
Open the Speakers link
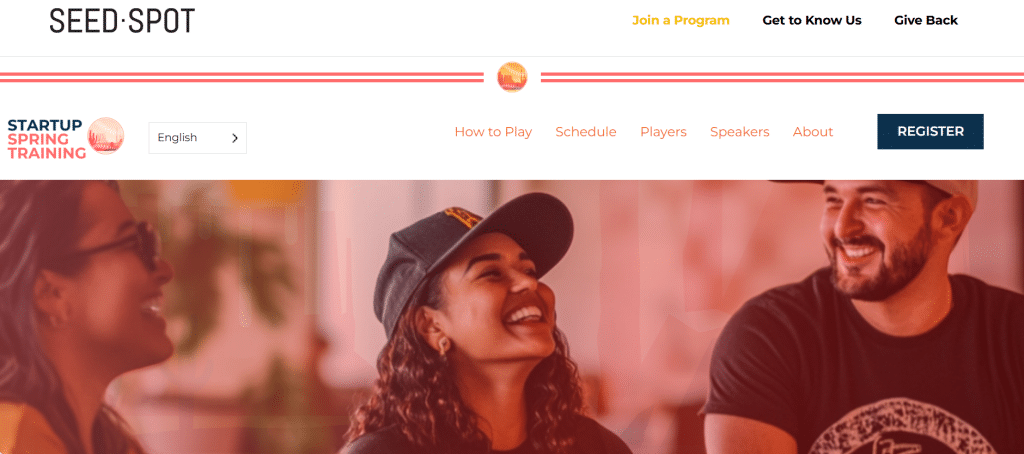click(x=740, y=132)
